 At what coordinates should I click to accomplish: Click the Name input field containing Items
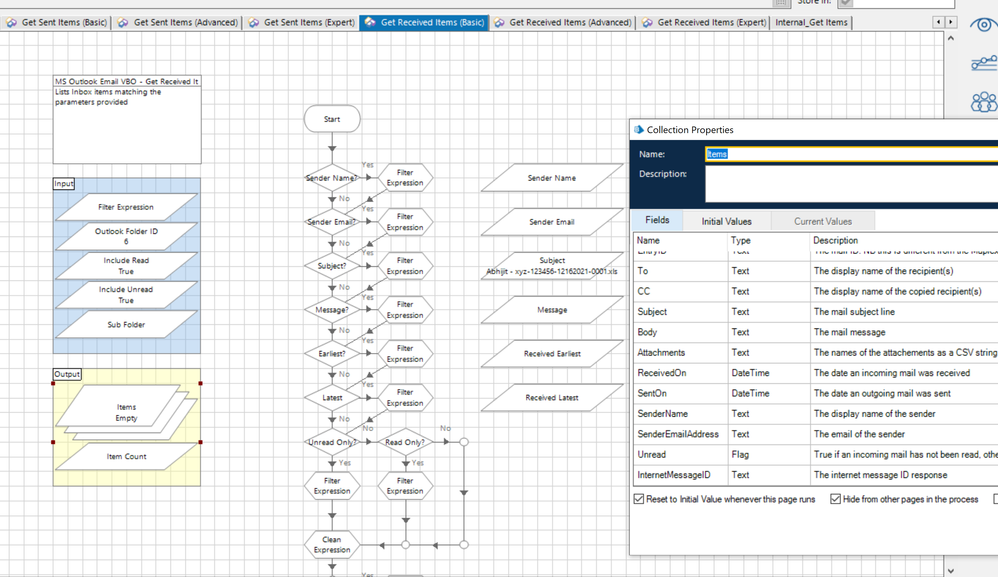tap(850, 154)
